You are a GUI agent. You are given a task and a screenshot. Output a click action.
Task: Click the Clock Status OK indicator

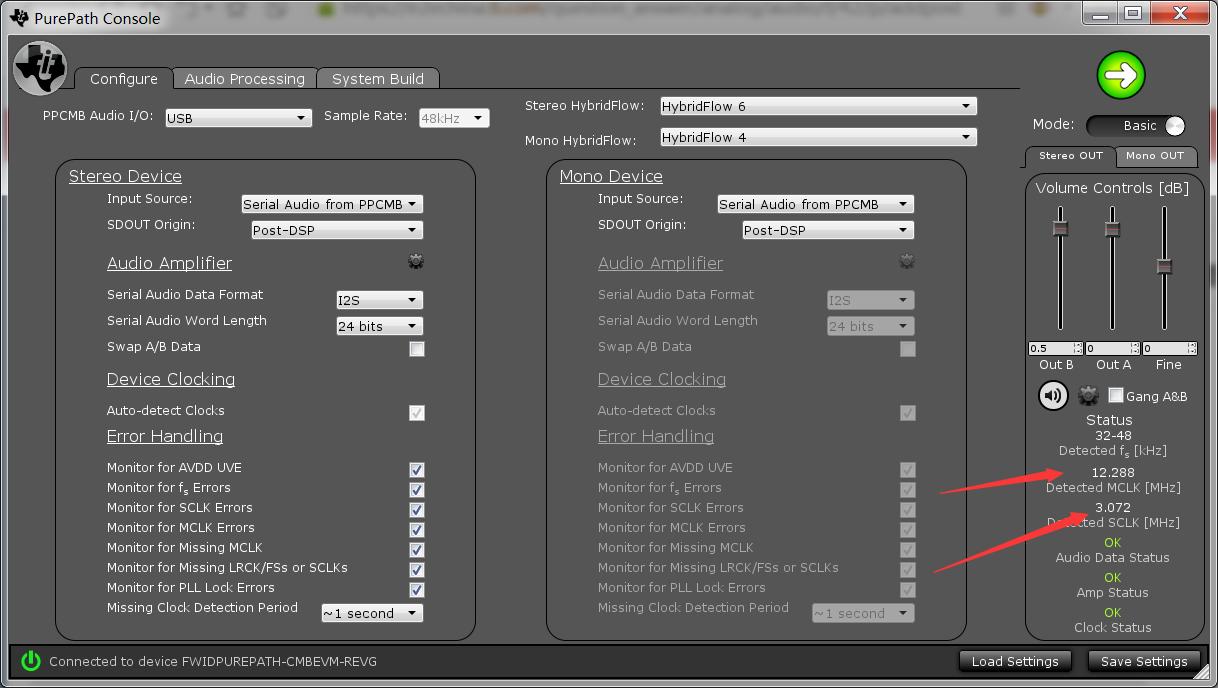1113,613
